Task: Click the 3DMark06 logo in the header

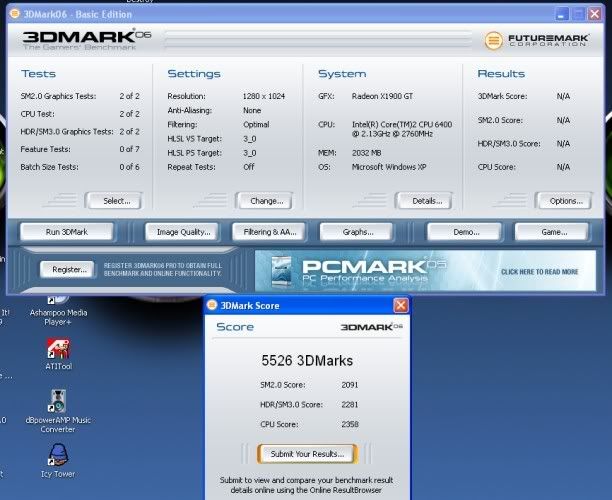Action: 87,40
